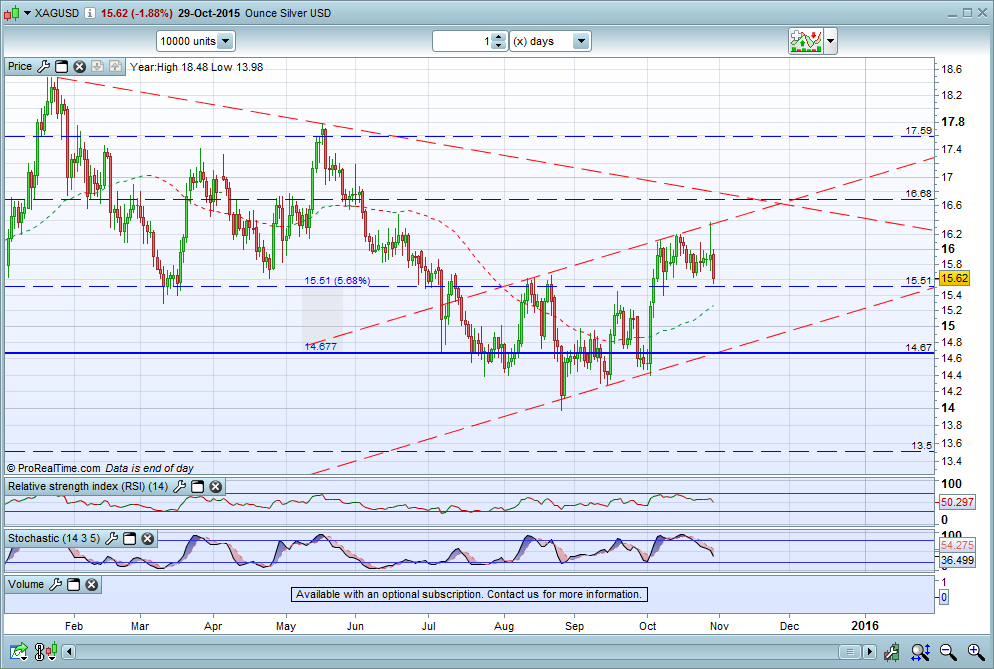Click the RSI value tag 50.297
The width and height of the screenshot is (994, 669).
pyautogui.click(x=957, y=502)
